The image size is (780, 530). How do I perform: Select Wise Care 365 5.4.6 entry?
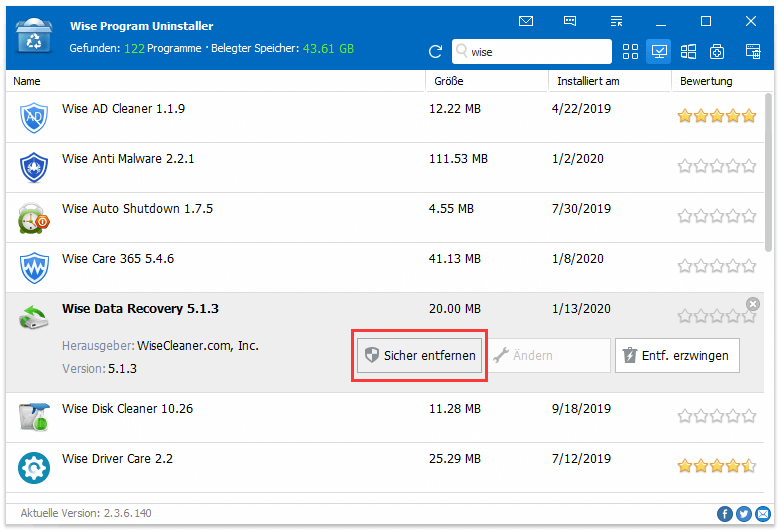[x=385, y=268]
